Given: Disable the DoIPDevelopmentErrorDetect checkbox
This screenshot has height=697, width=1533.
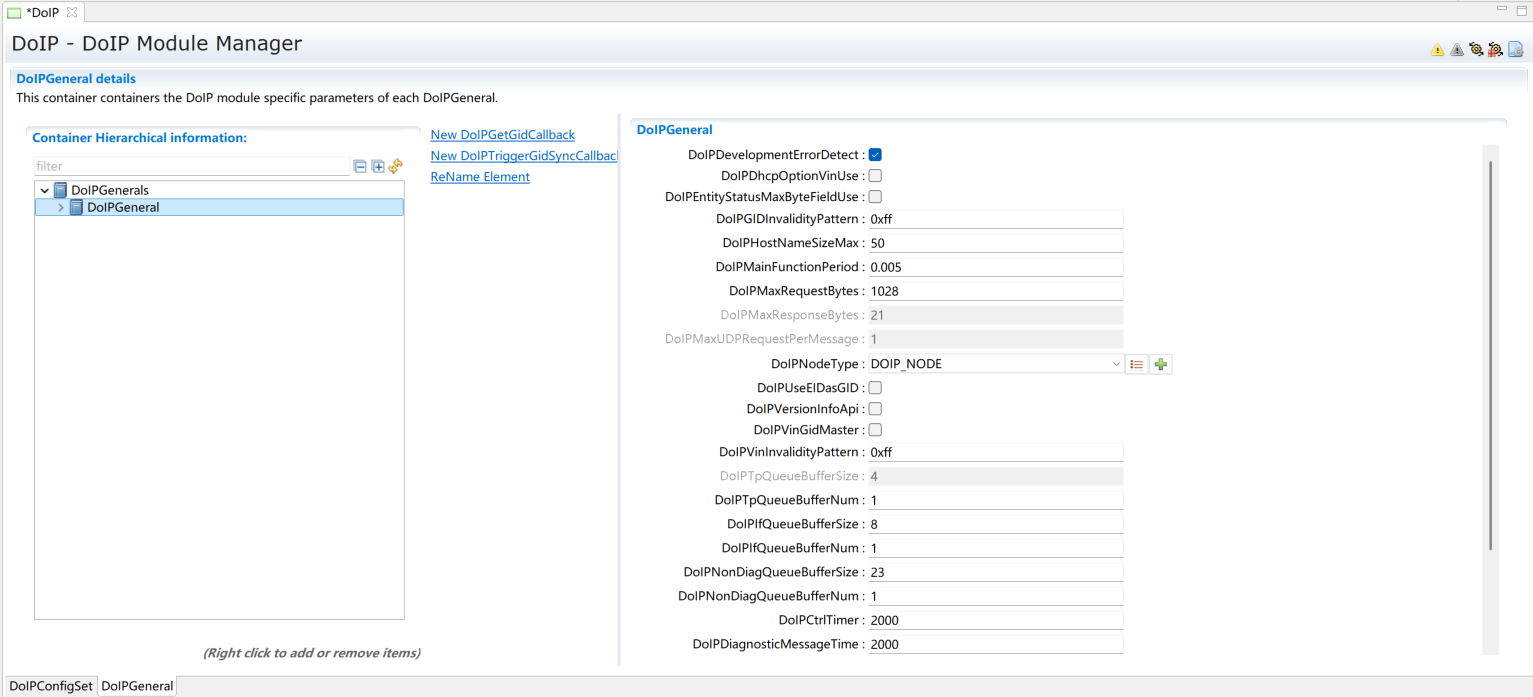Looking at the screenshot, I should pyautogui.click(x=875, y=155).
